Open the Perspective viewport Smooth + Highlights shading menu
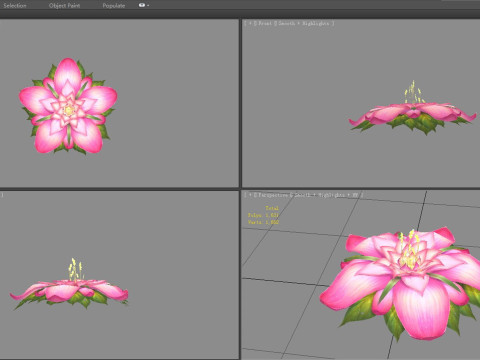This screenshot has width=480, height=360. tap(319, 195)
